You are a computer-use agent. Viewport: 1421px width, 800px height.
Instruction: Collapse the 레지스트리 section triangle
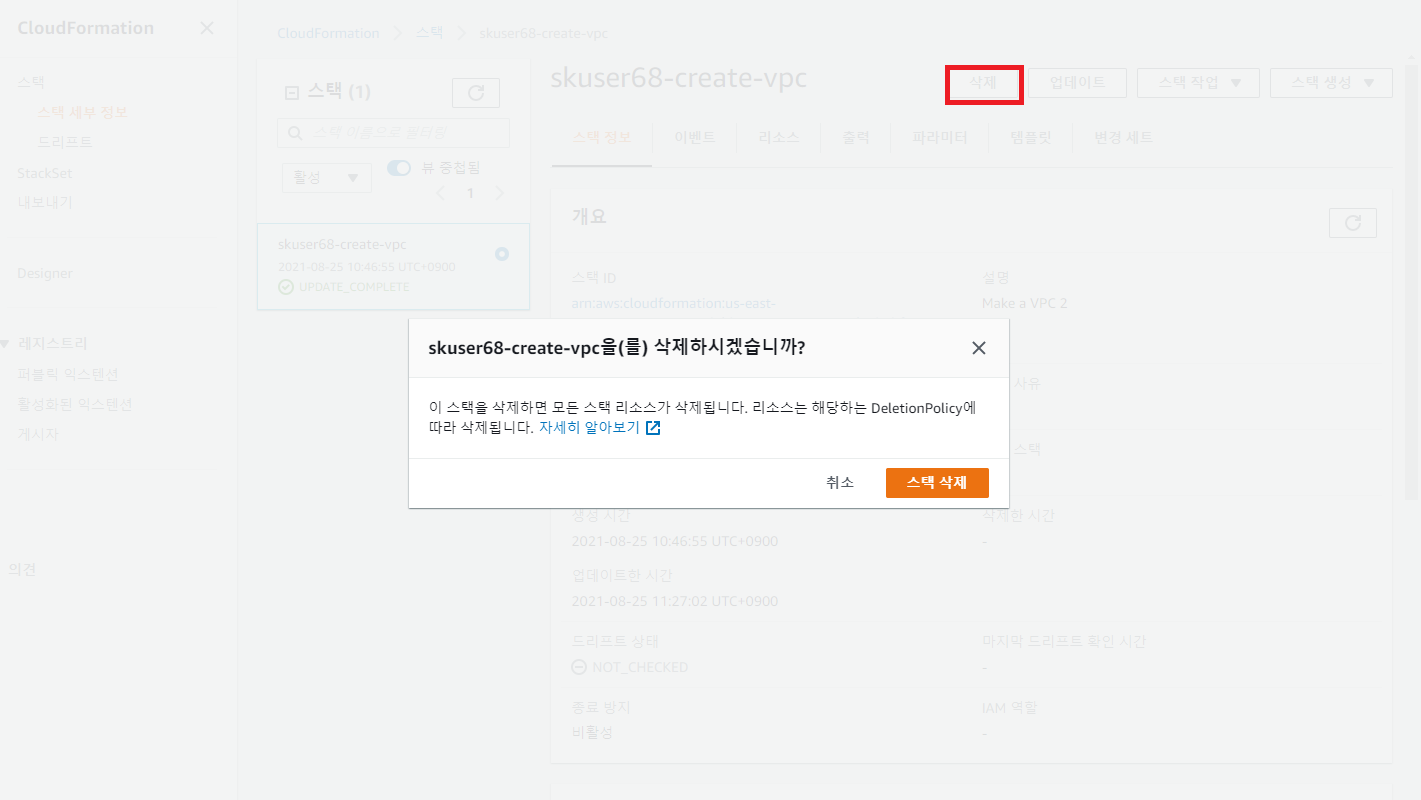tap(5, 344)
